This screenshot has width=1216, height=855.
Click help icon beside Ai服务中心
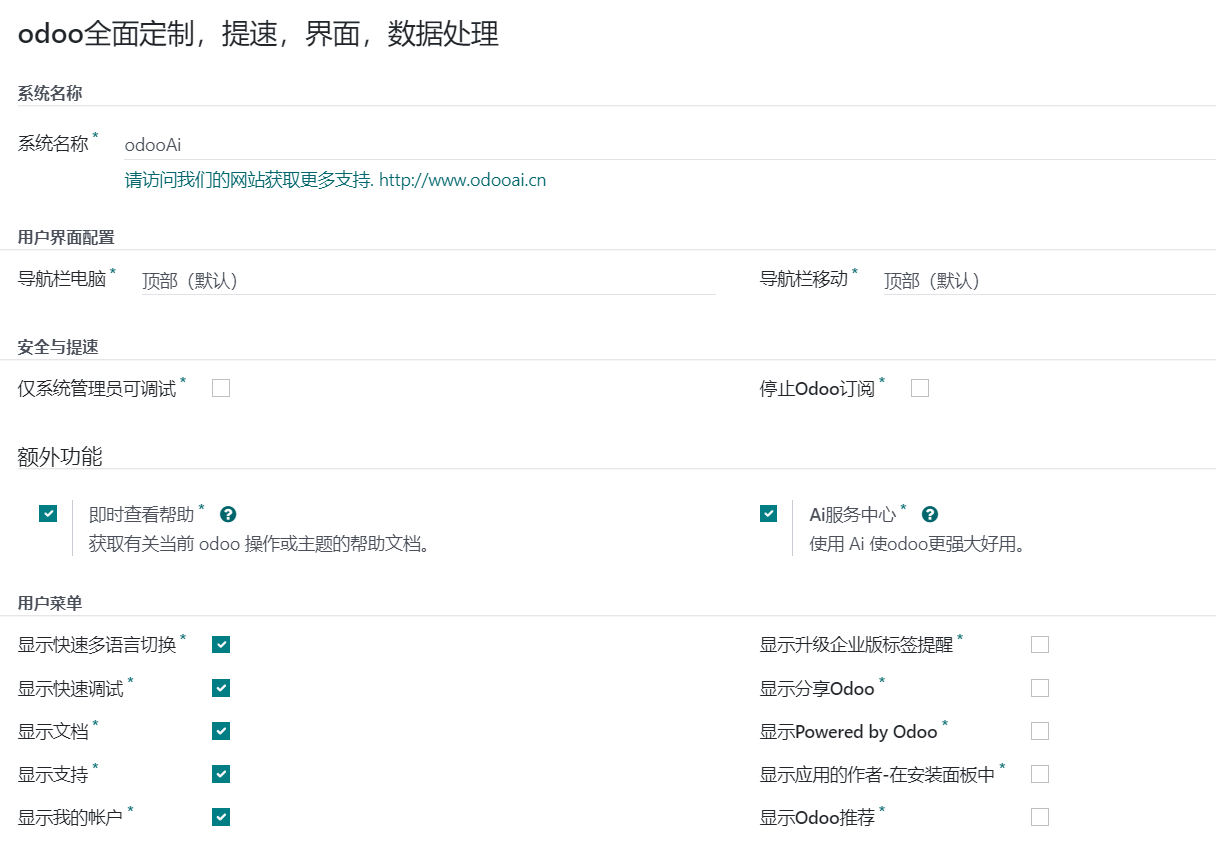click(x=930, y=514)
